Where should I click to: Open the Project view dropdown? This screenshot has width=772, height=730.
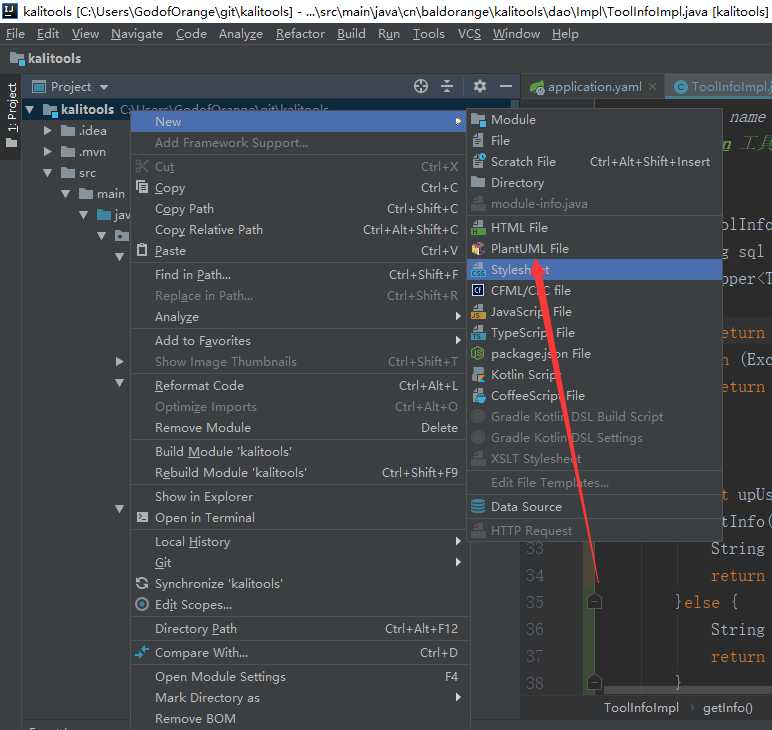pyautogui.click(x=104, y=87)
